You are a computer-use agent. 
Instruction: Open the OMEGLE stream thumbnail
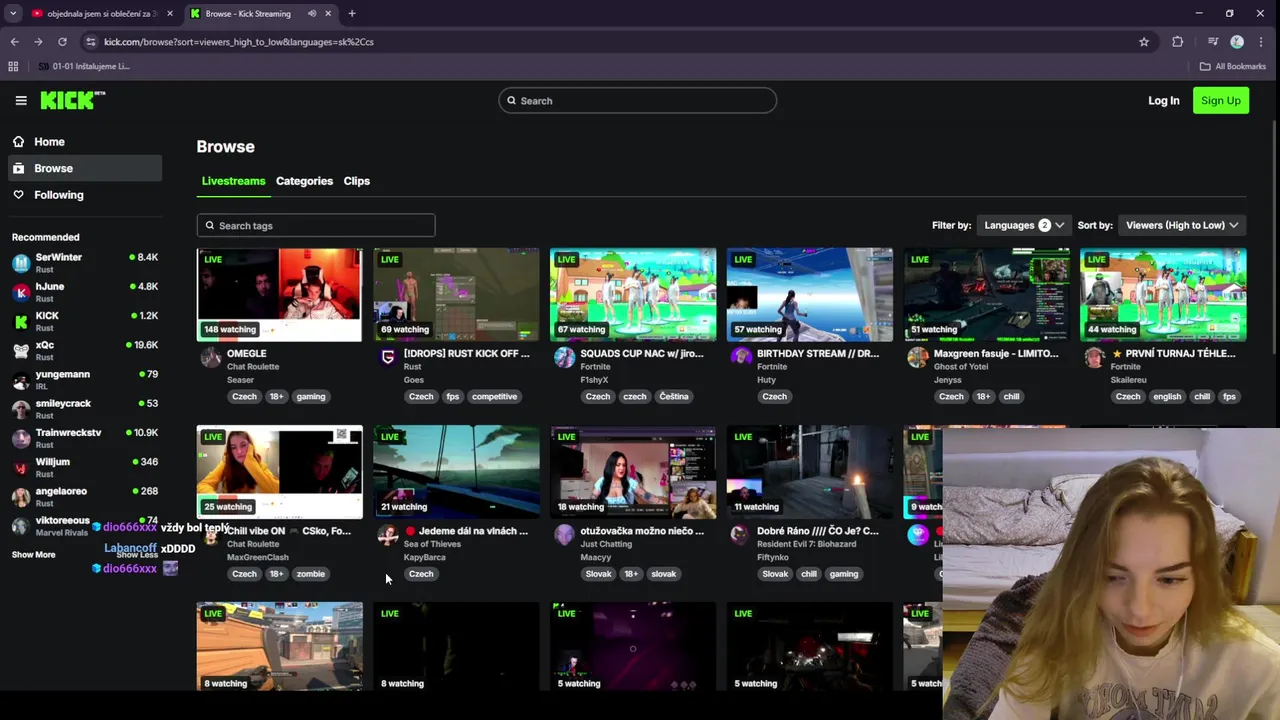[x=279, y=295]
